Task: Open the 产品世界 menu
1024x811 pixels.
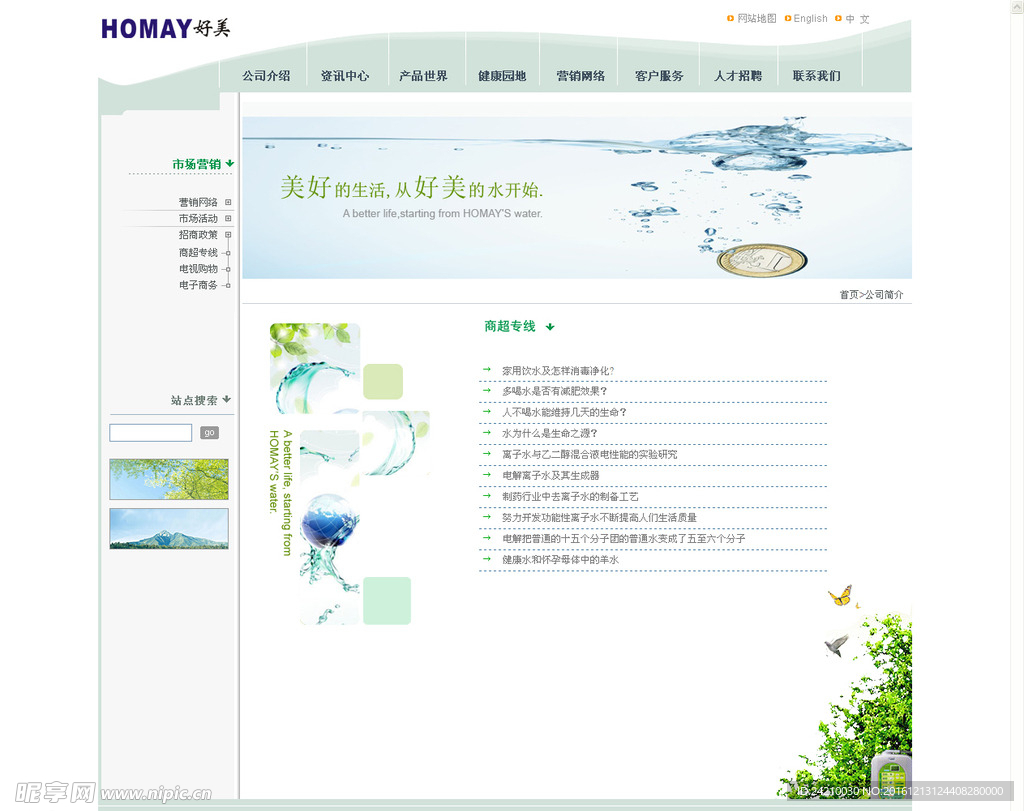Action: pos(423,76)
